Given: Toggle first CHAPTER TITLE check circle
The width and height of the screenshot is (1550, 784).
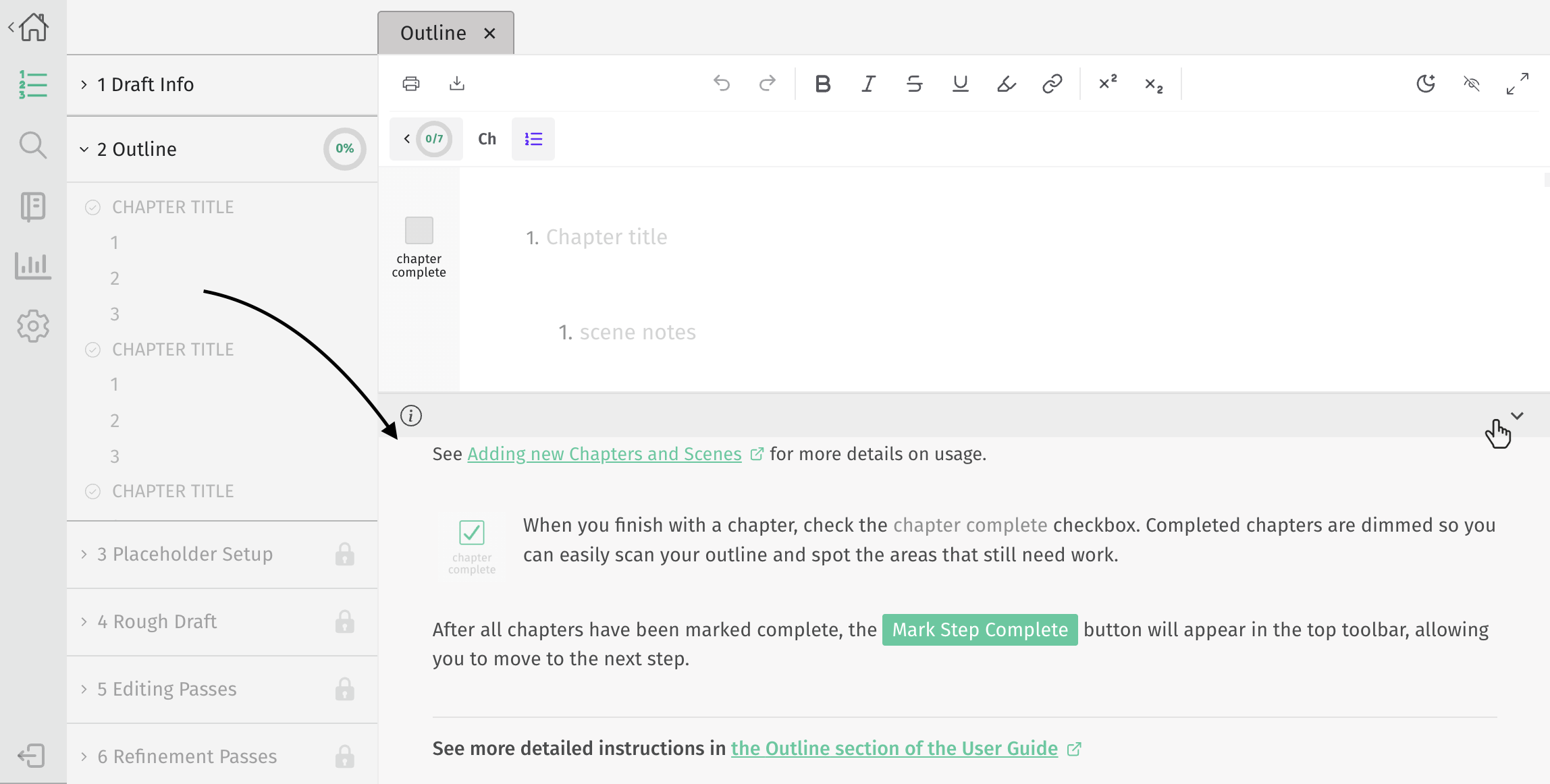Looking at the screenshot, I should click(x=93, y=207).
